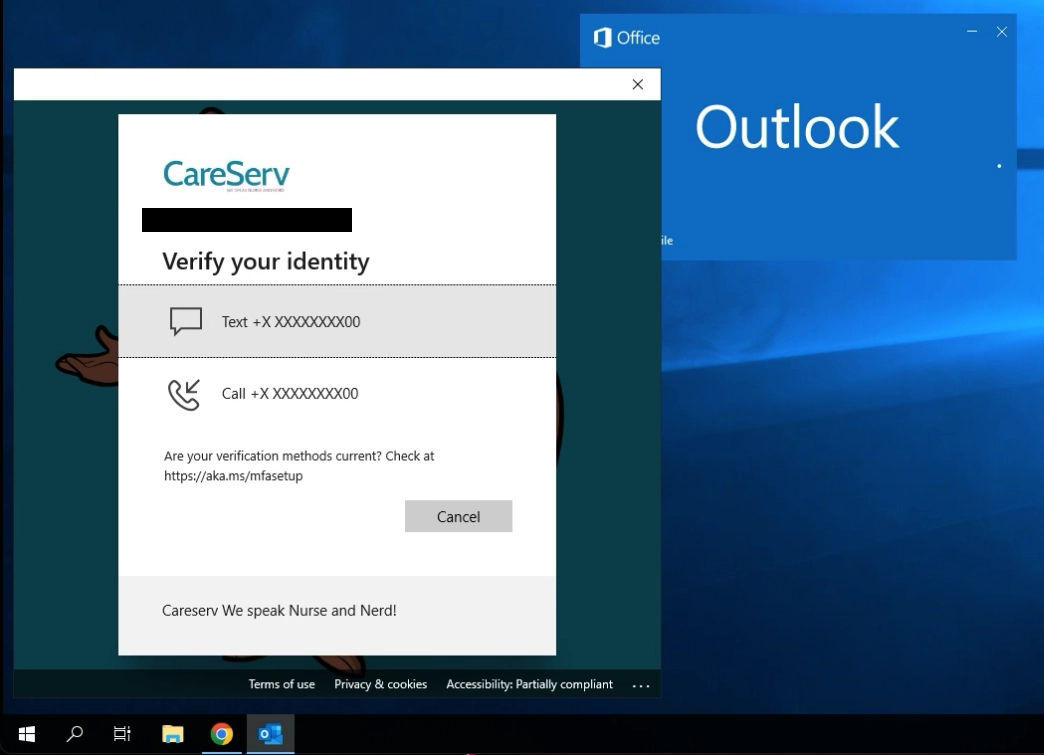
Task: Click the CareServ logo
Action: point(226,176)
